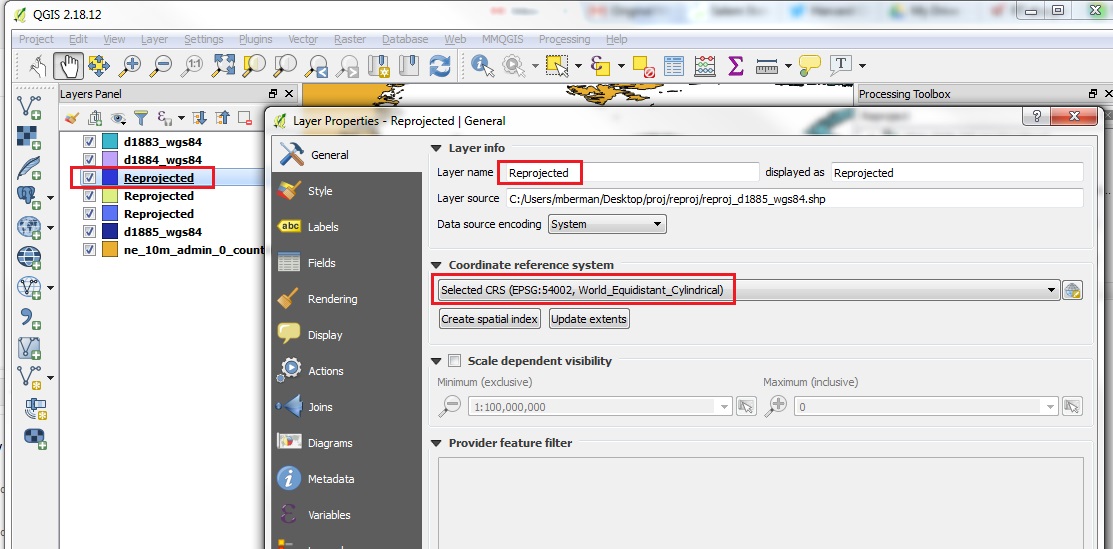Screen dimensions: 1113x549
Task: Click the Show Bookmarks icon
Action: coord(410,66)
